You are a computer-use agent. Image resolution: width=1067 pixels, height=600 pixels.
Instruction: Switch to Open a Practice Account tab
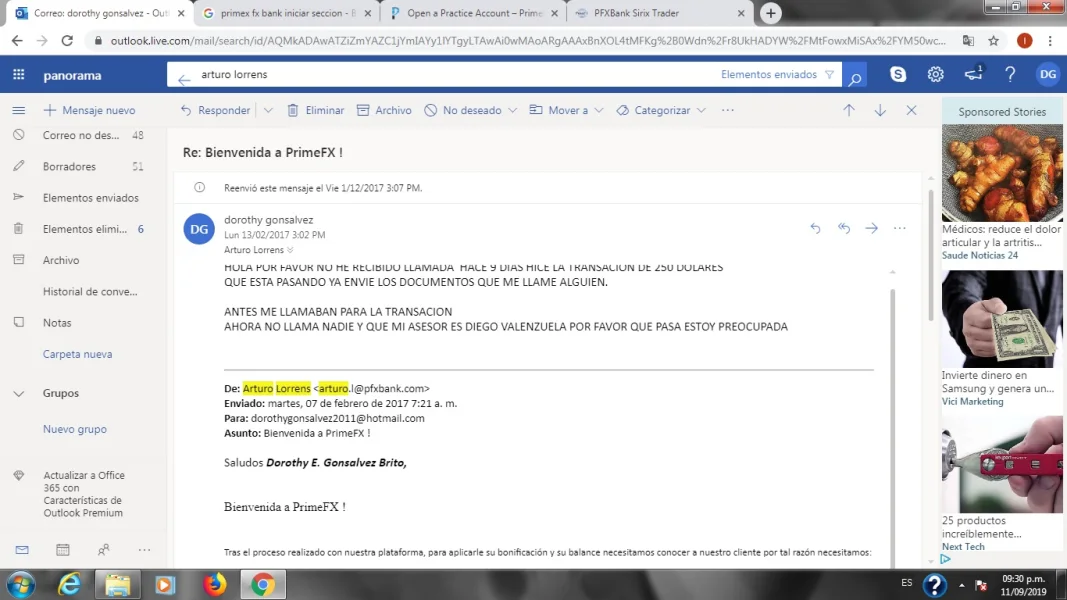tap(474, 13)
